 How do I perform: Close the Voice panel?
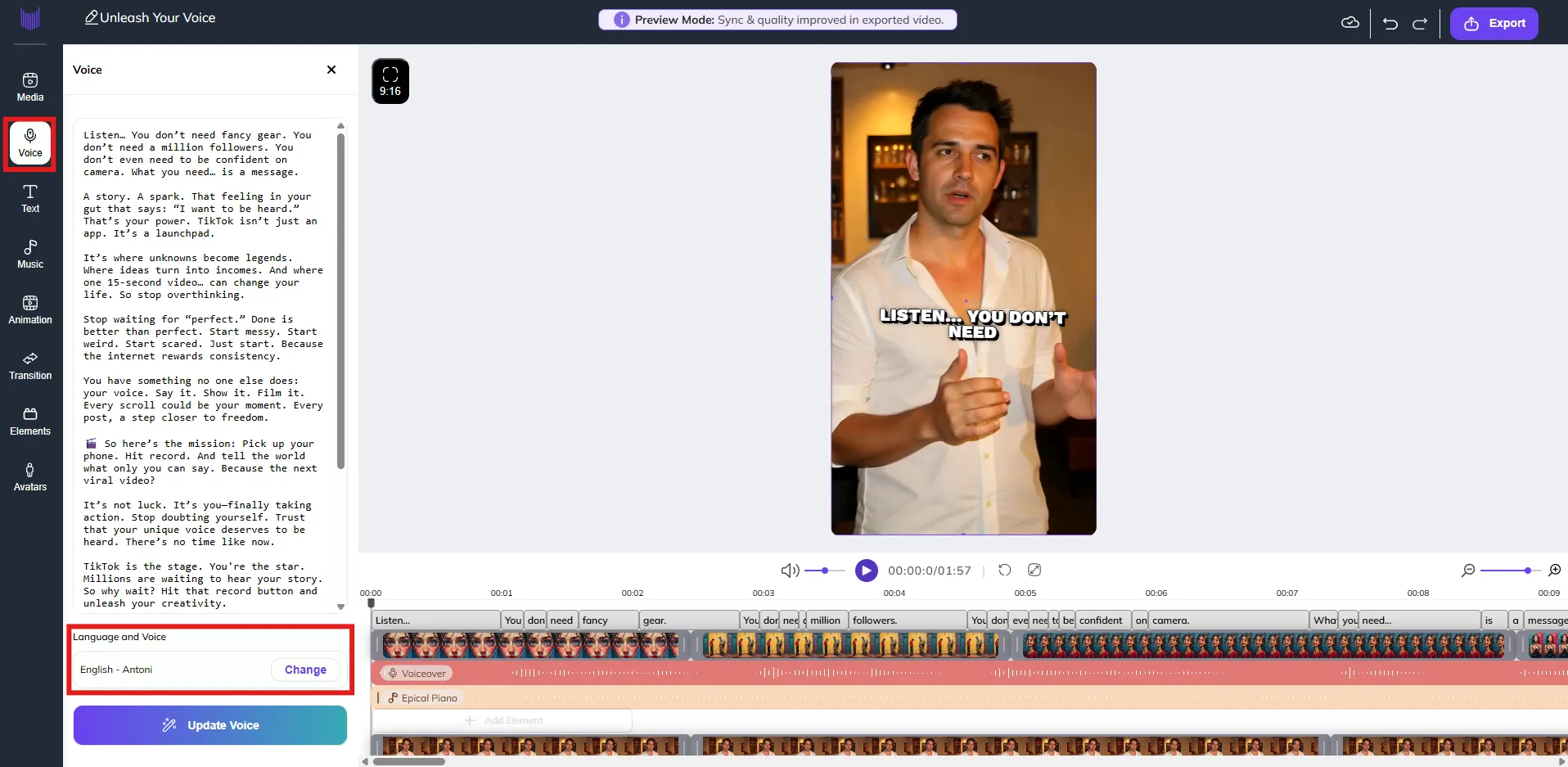pos(331,70)
